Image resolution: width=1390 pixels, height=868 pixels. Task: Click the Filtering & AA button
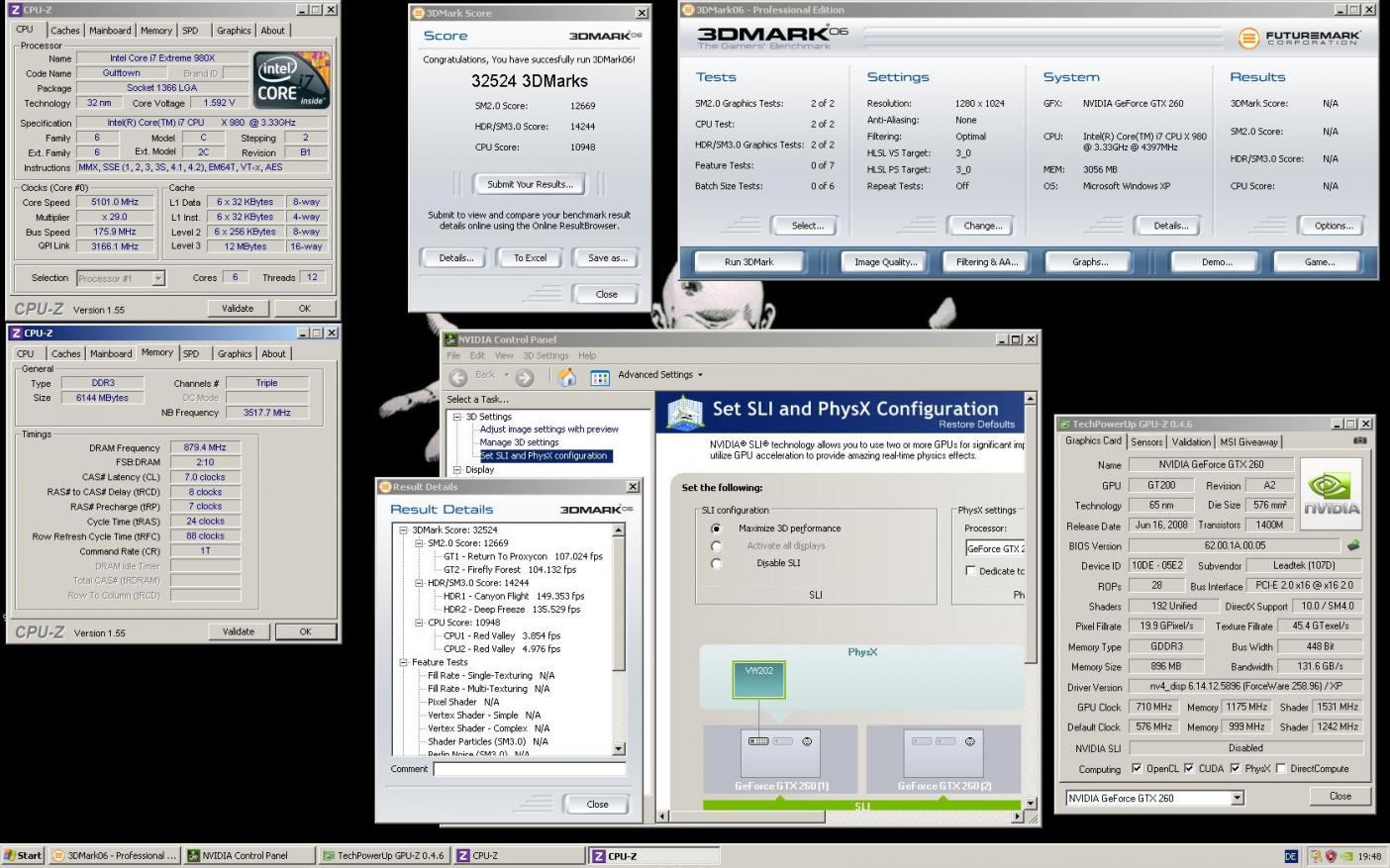tap(986, 262)
